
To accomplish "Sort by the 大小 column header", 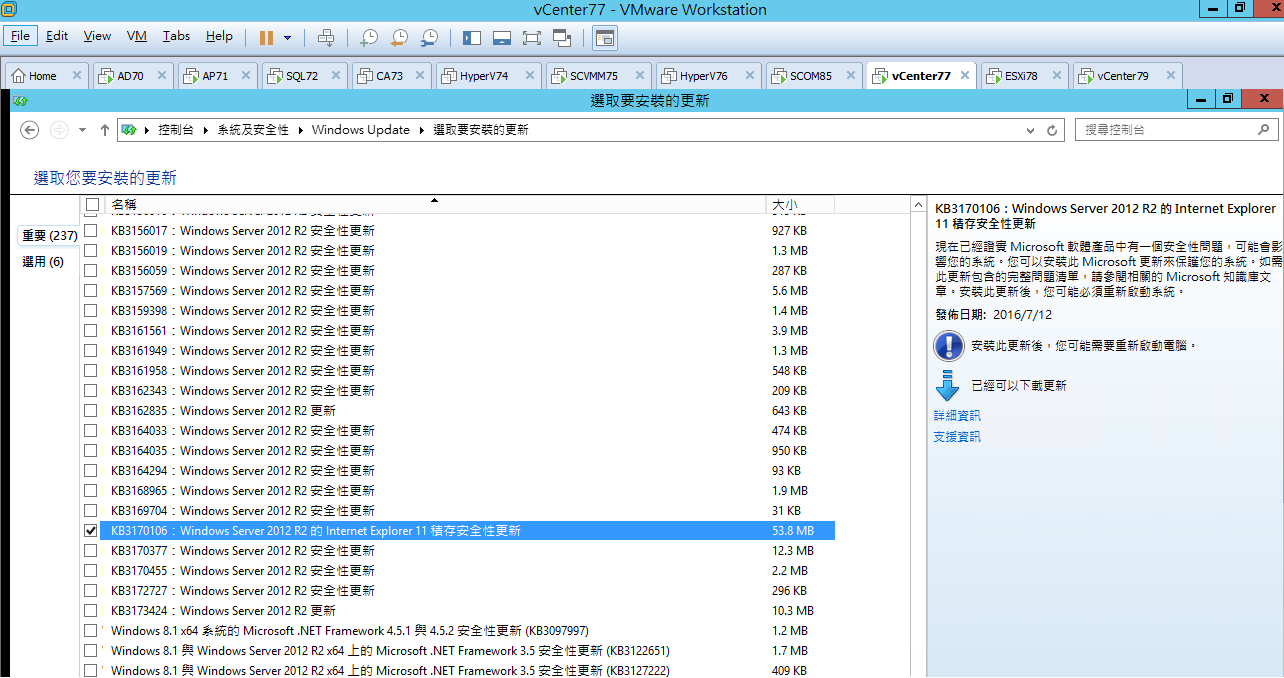I will tap(800, 205).
